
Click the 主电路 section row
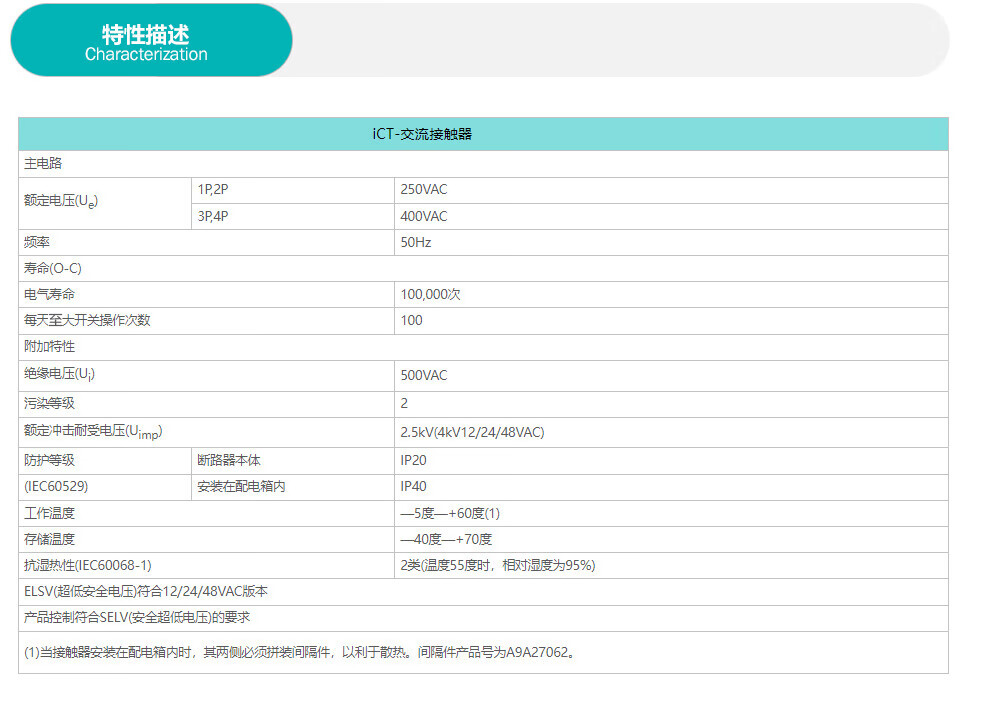coord(483,164)
